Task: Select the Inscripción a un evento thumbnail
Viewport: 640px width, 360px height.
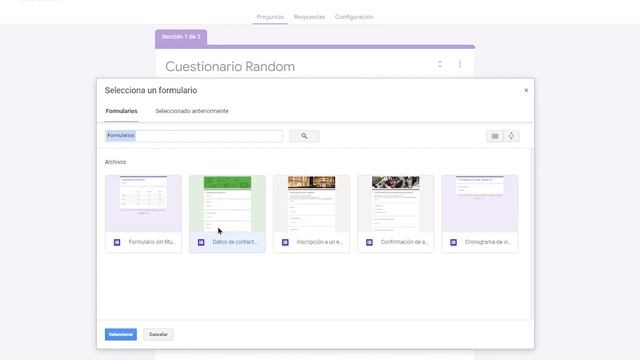Action: pyautogui.click(x=311, y=204)
